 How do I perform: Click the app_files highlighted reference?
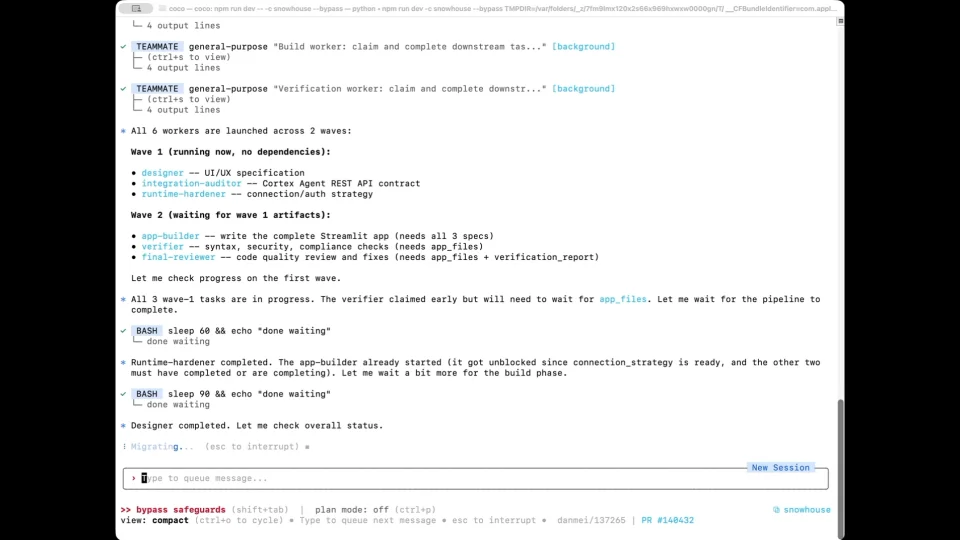pos(622,299)
